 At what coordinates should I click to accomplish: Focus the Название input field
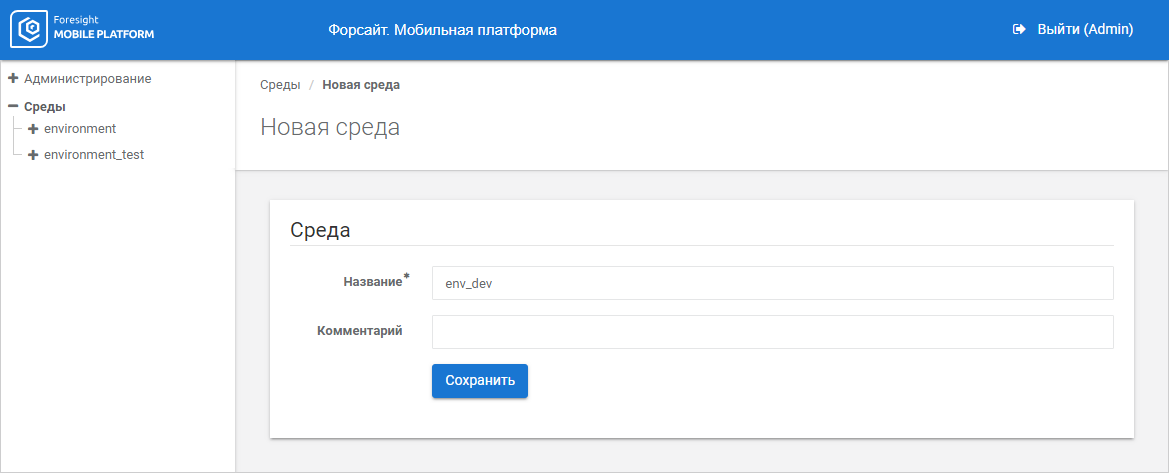coord(772,283)
